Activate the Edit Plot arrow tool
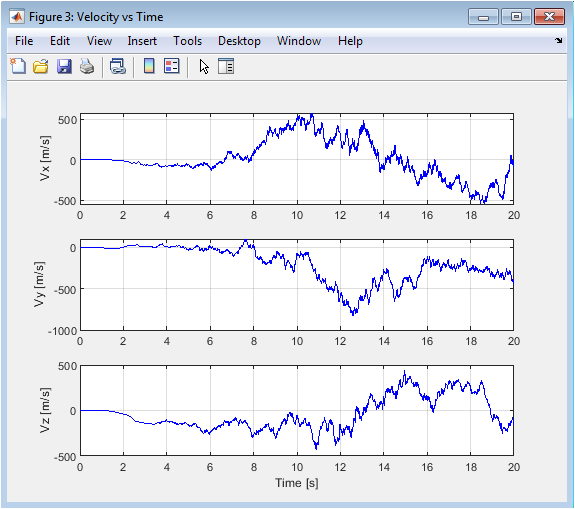Viewport: 575px width, 509px height. [x=204, y=67]
